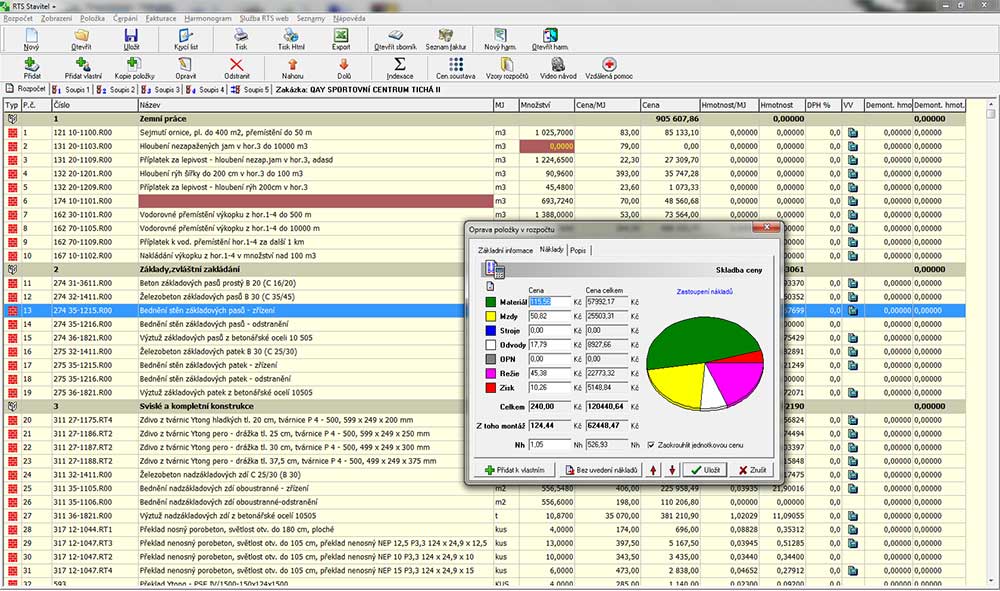Open the Video návod icon

tap(558, 64)
